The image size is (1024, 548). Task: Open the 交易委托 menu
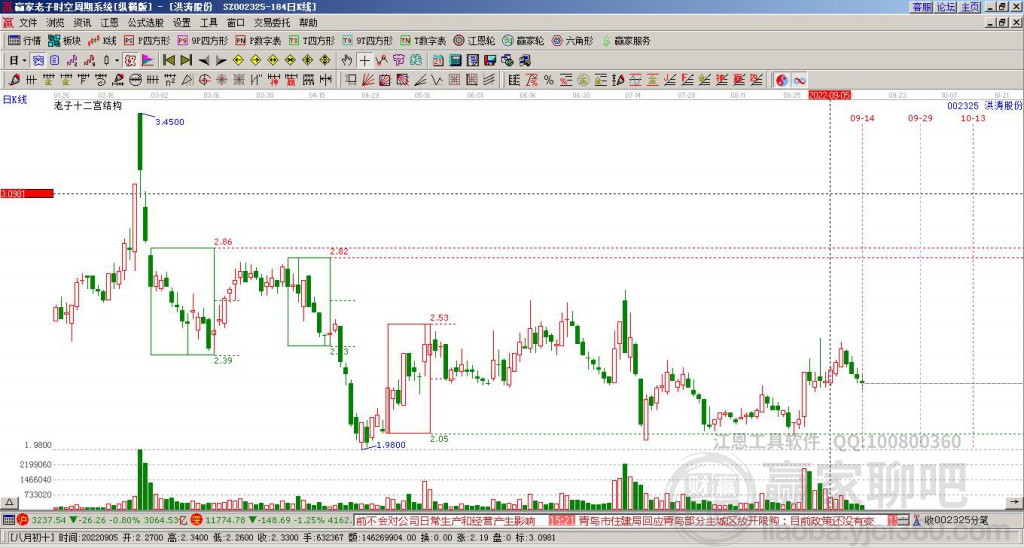272,23
